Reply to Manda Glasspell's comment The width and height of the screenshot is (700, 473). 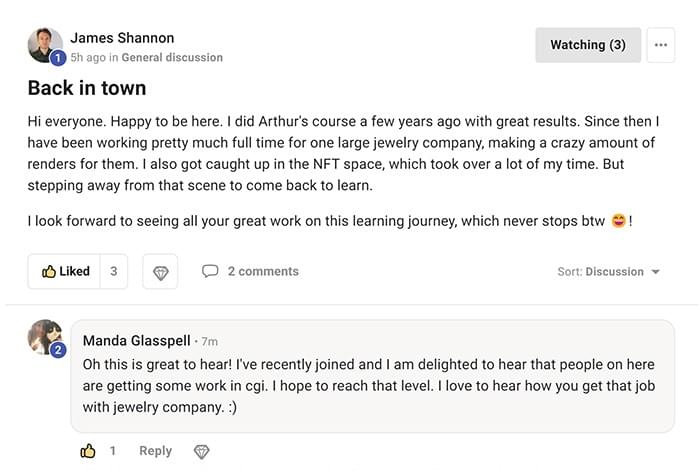tap(155, 451)
